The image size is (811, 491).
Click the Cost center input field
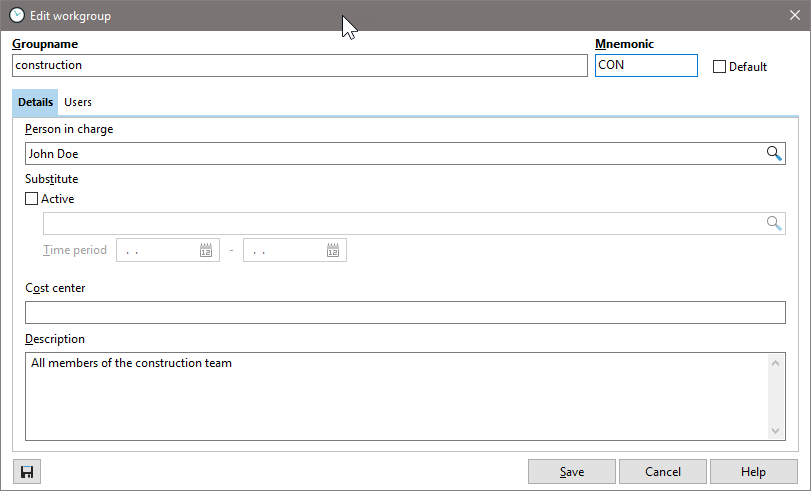[405, 312]
